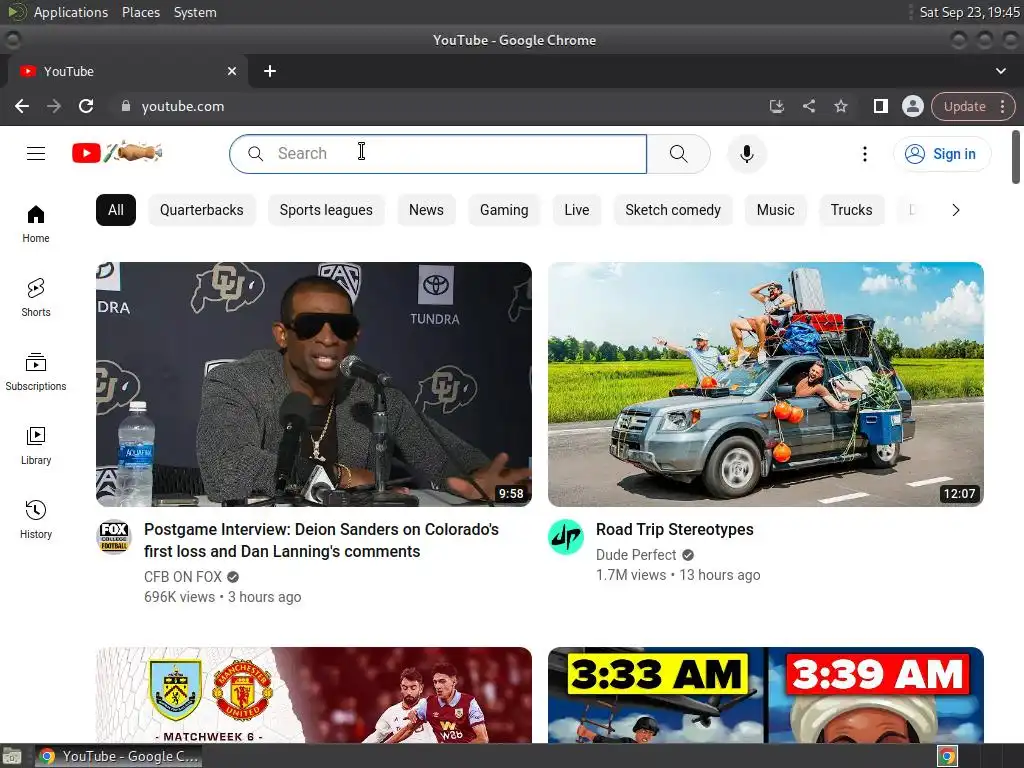Image resolution: width=1024 pixels, height=768 pixels.
Task: Select the Live filter chip
Action: tap(577, 210)
